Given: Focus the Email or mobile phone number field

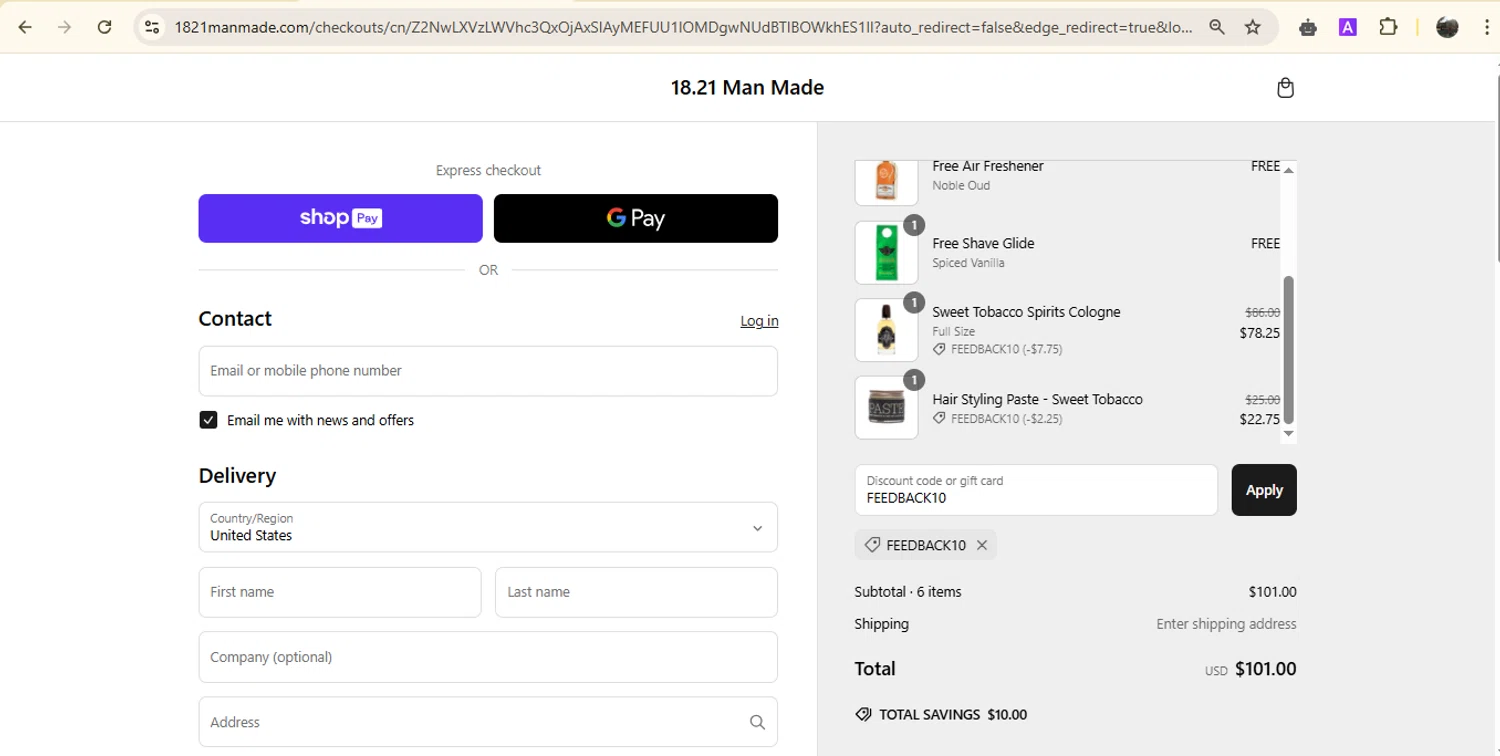Looking at the screenshot, I should click(488, 371).
